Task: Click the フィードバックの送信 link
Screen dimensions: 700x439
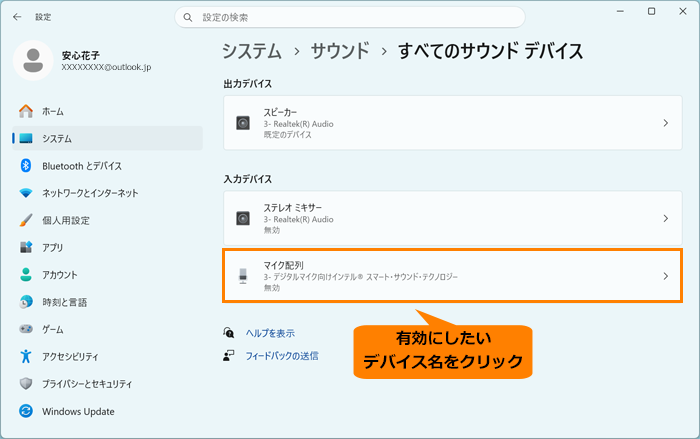Action: [x=282, y=355]
